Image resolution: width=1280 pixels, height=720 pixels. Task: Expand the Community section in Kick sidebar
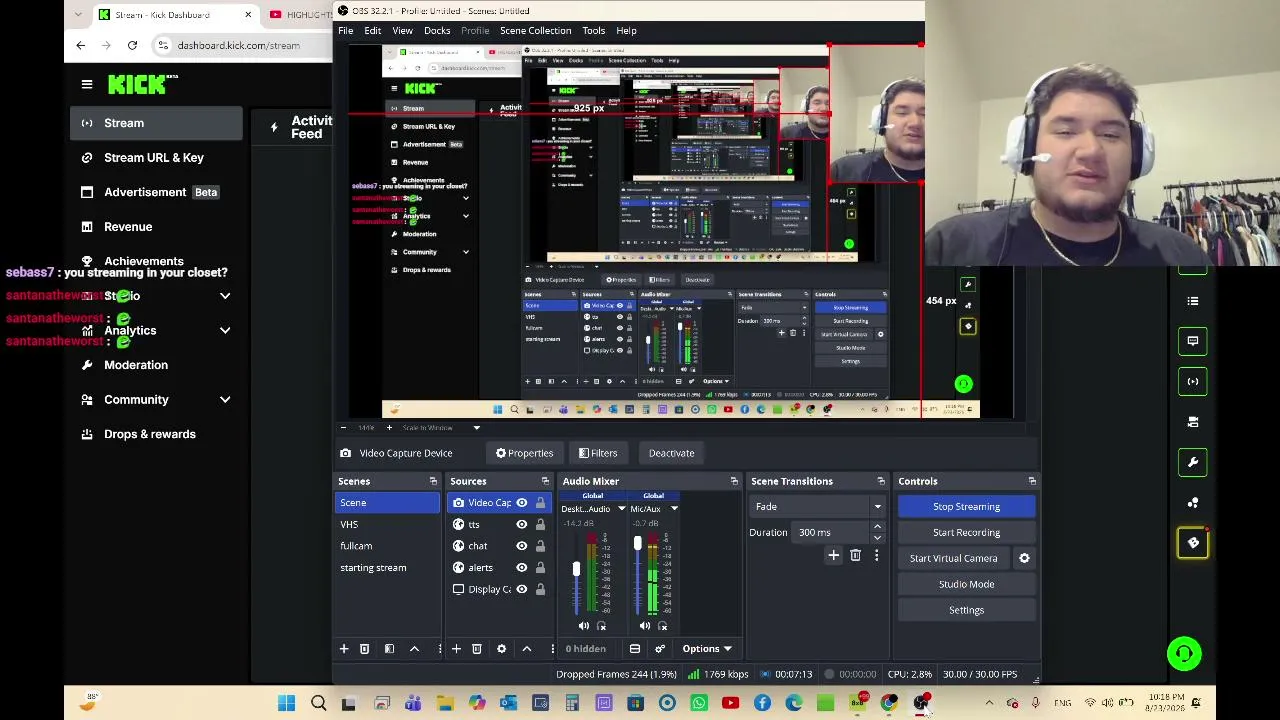pyautogui.click(x=225, y=400)
